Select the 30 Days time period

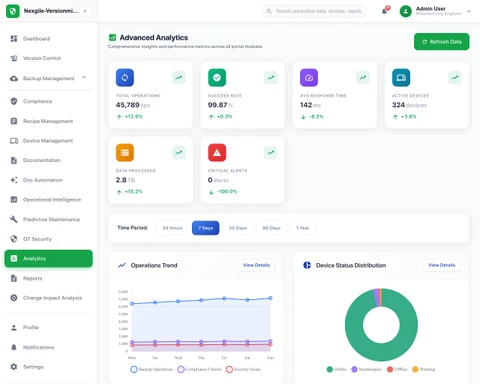(238, 228)
